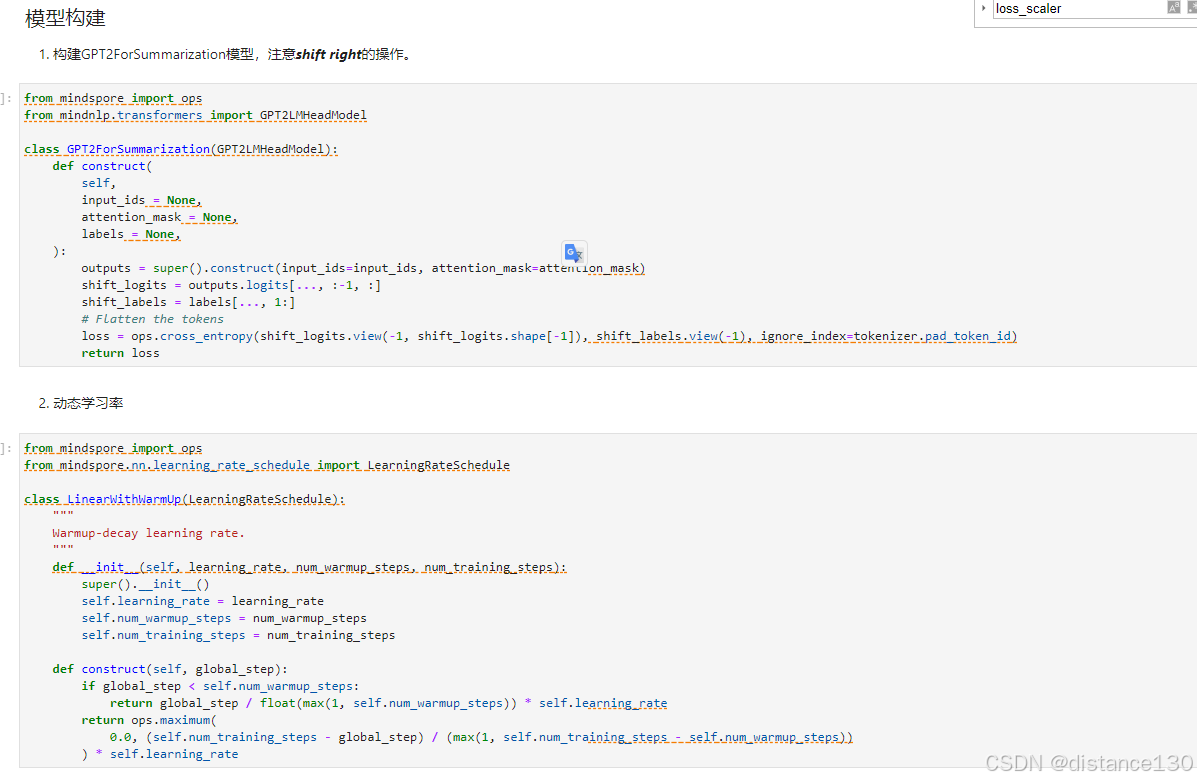
Task: Click the line importing GPT2LMHeadModel
Action: [195, 115]
